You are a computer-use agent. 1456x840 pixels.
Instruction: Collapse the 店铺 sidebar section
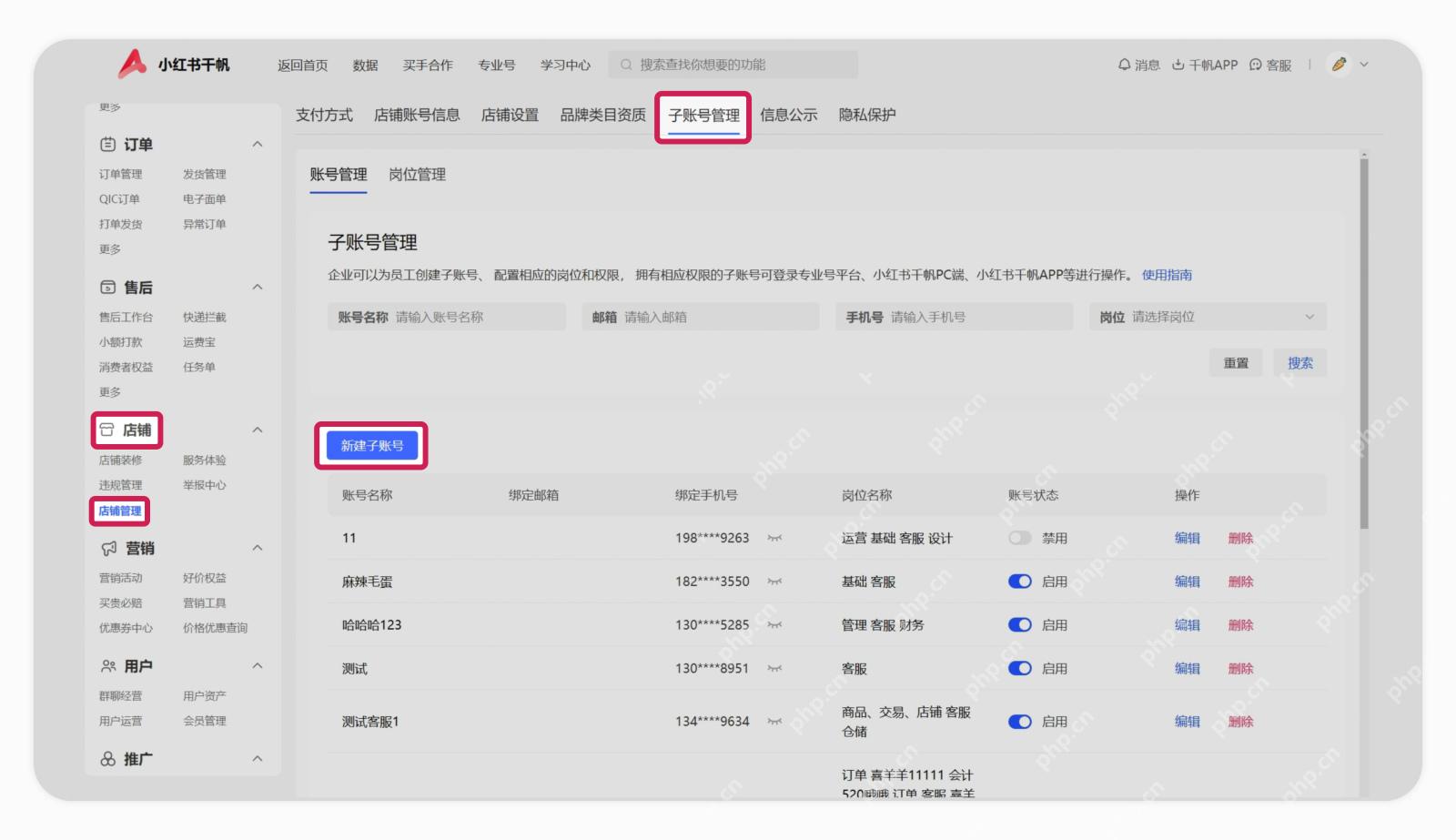(258, 430)
